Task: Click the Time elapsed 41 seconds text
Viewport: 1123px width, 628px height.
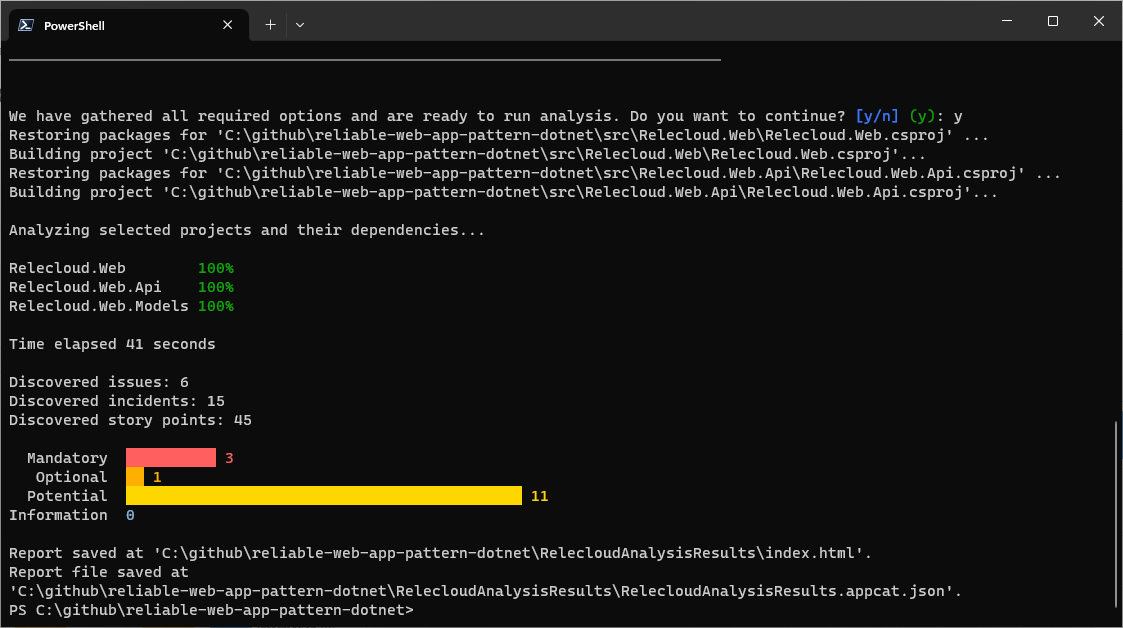Action: point(111,343)
